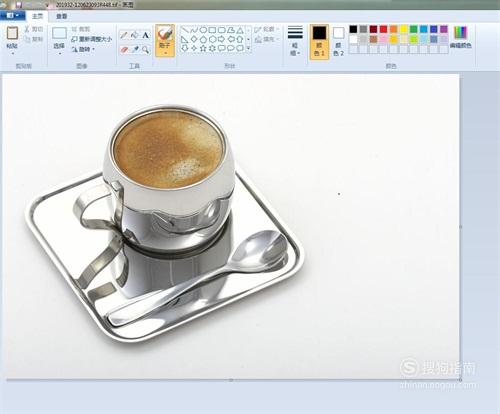Click the Edit colors button

(x=461, y=37)
